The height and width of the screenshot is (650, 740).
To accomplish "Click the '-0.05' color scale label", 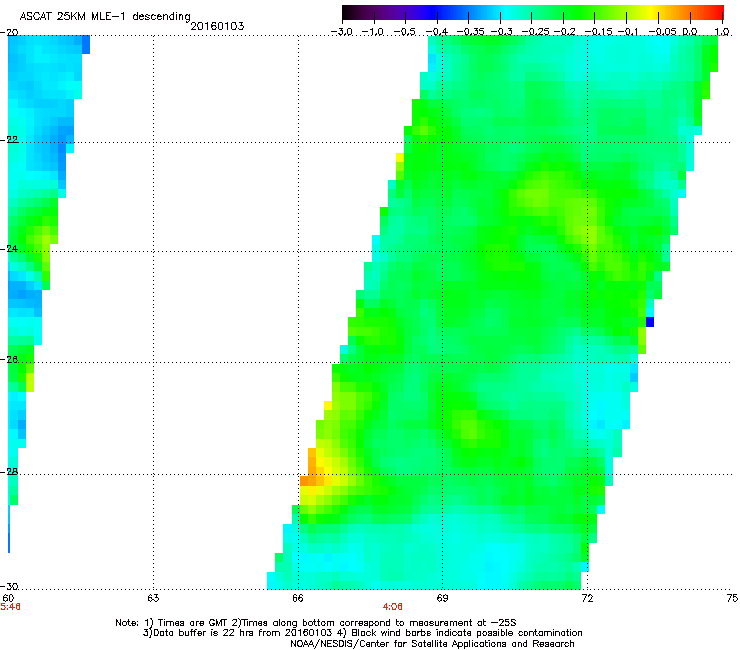I will click(663, 32).
